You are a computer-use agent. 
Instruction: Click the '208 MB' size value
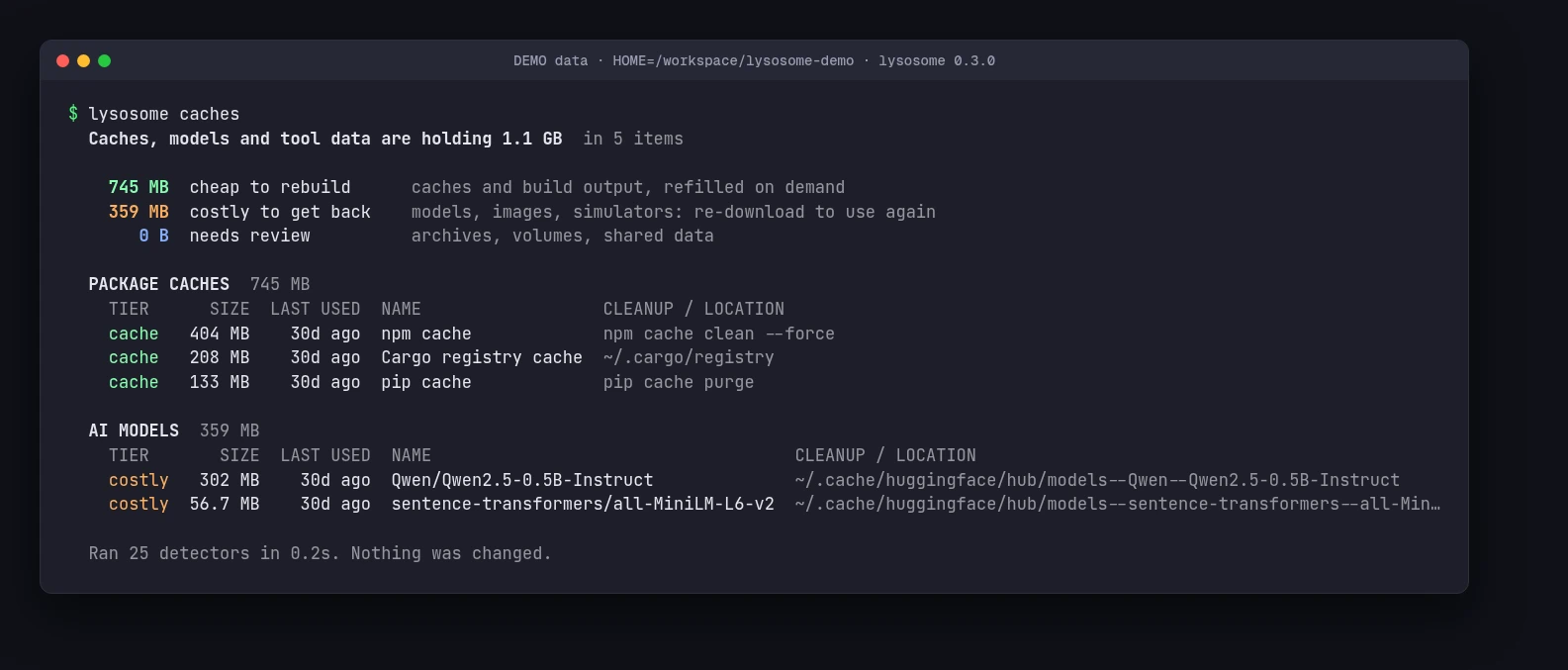tap(220, 357)
